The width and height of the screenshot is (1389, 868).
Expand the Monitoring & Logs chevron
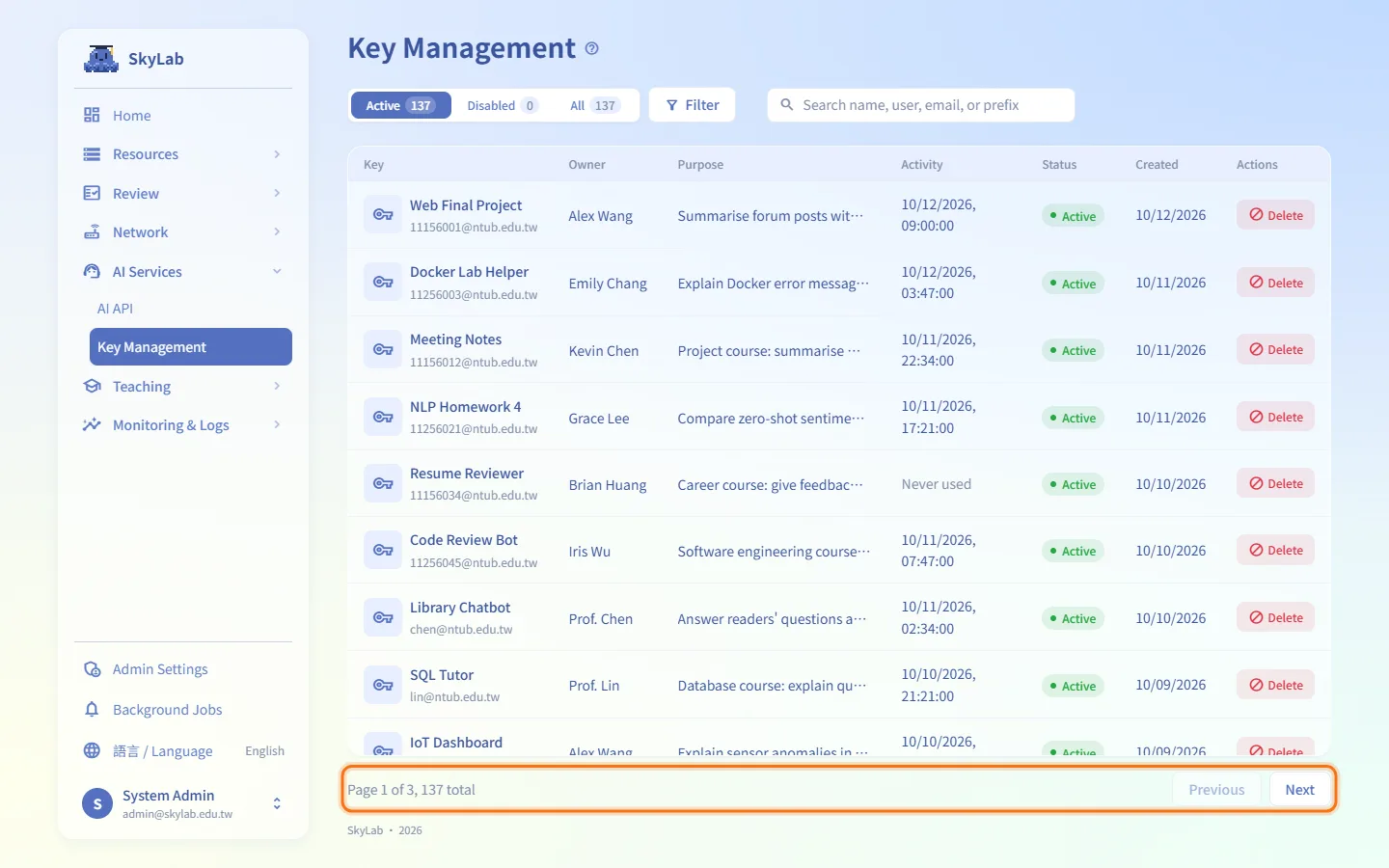point(277,425)
